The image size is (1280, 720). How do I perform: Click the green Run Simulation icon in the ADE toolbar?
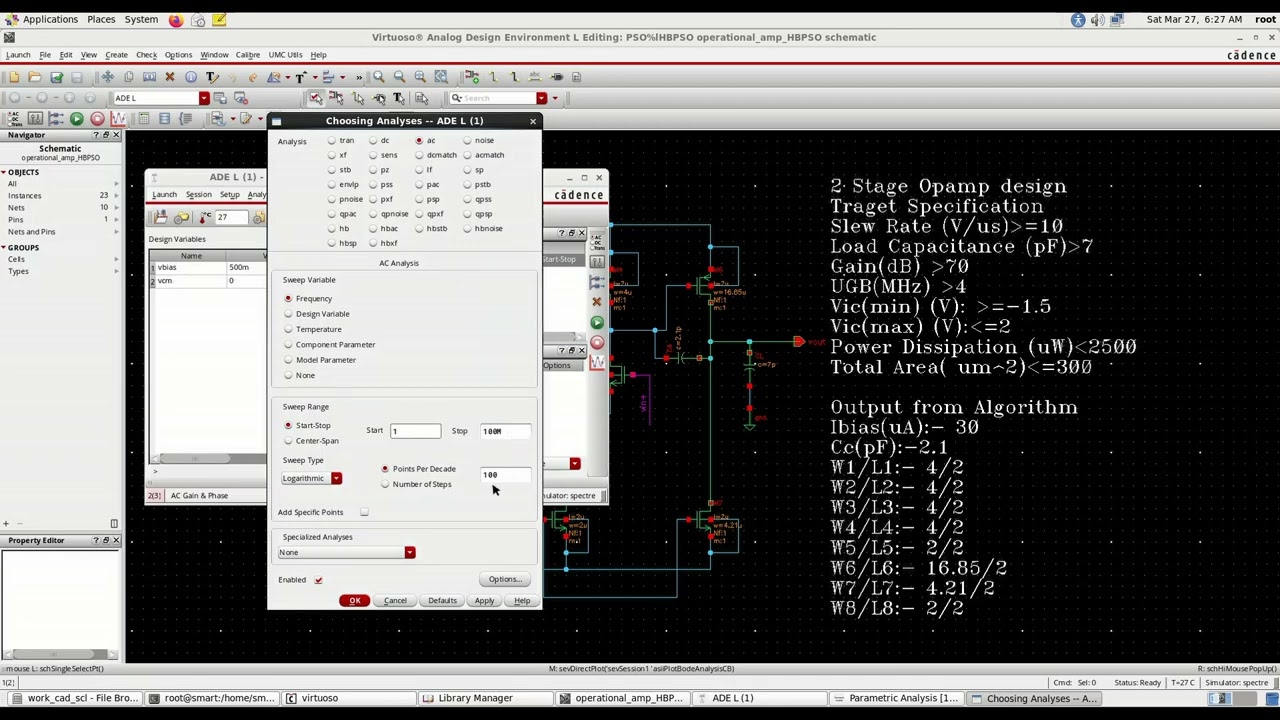point(76,119)
